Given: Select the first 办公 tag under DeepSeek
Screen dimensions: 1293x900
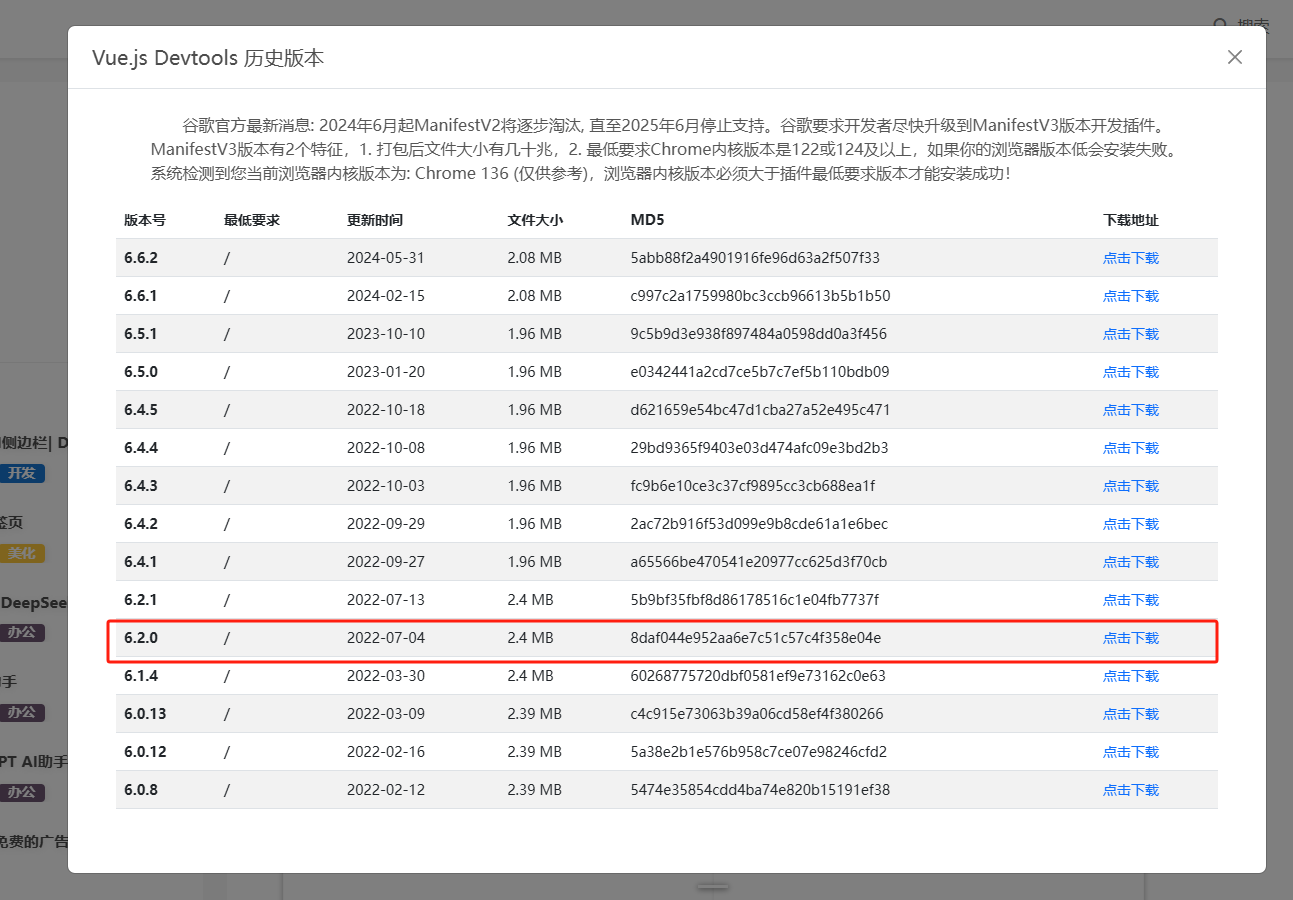Looking at the screenshot, I should click(22, 633).
